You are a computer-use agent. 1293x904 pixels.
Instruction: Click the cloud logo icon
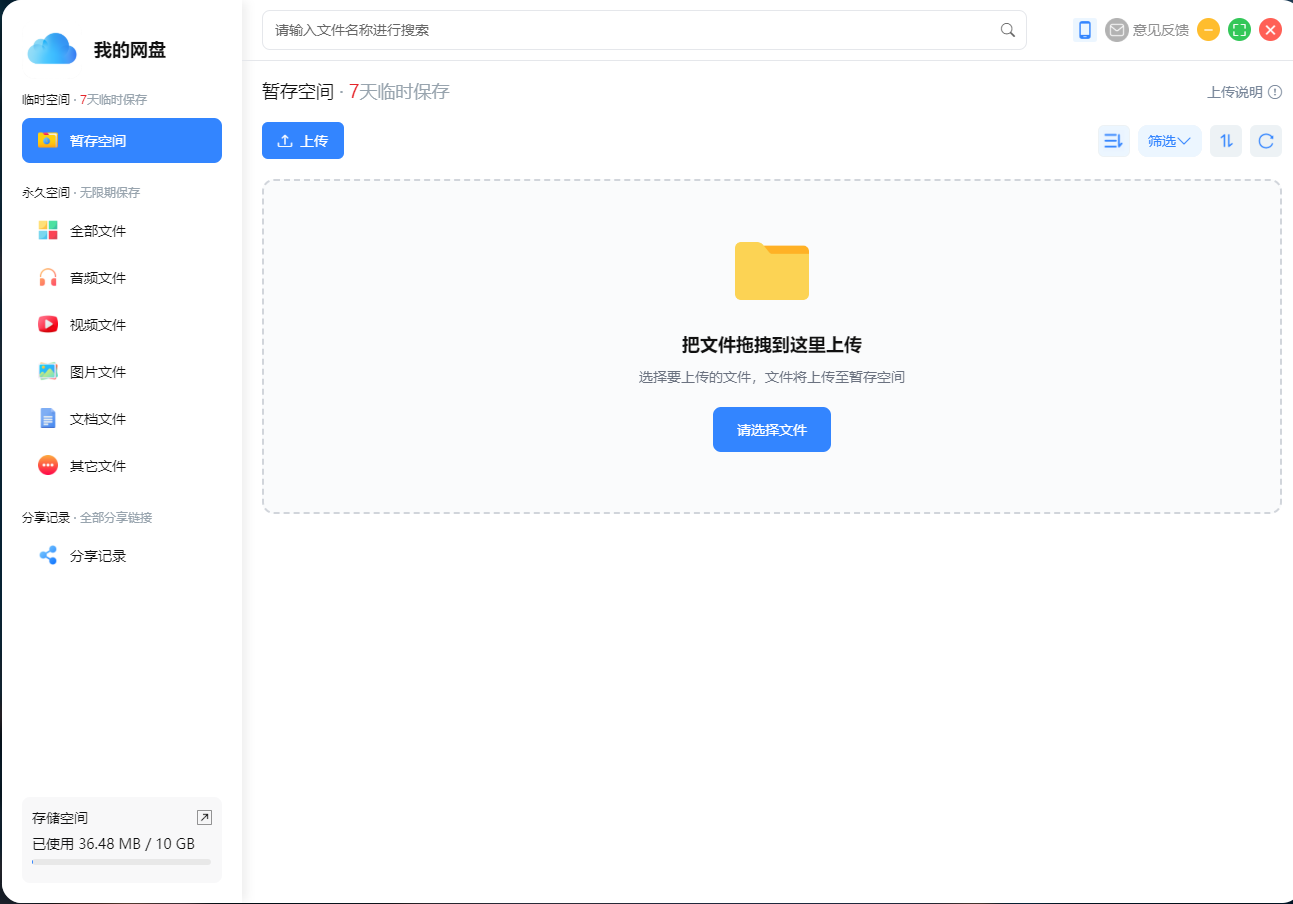pyautogui.click(x=52, y=48)
